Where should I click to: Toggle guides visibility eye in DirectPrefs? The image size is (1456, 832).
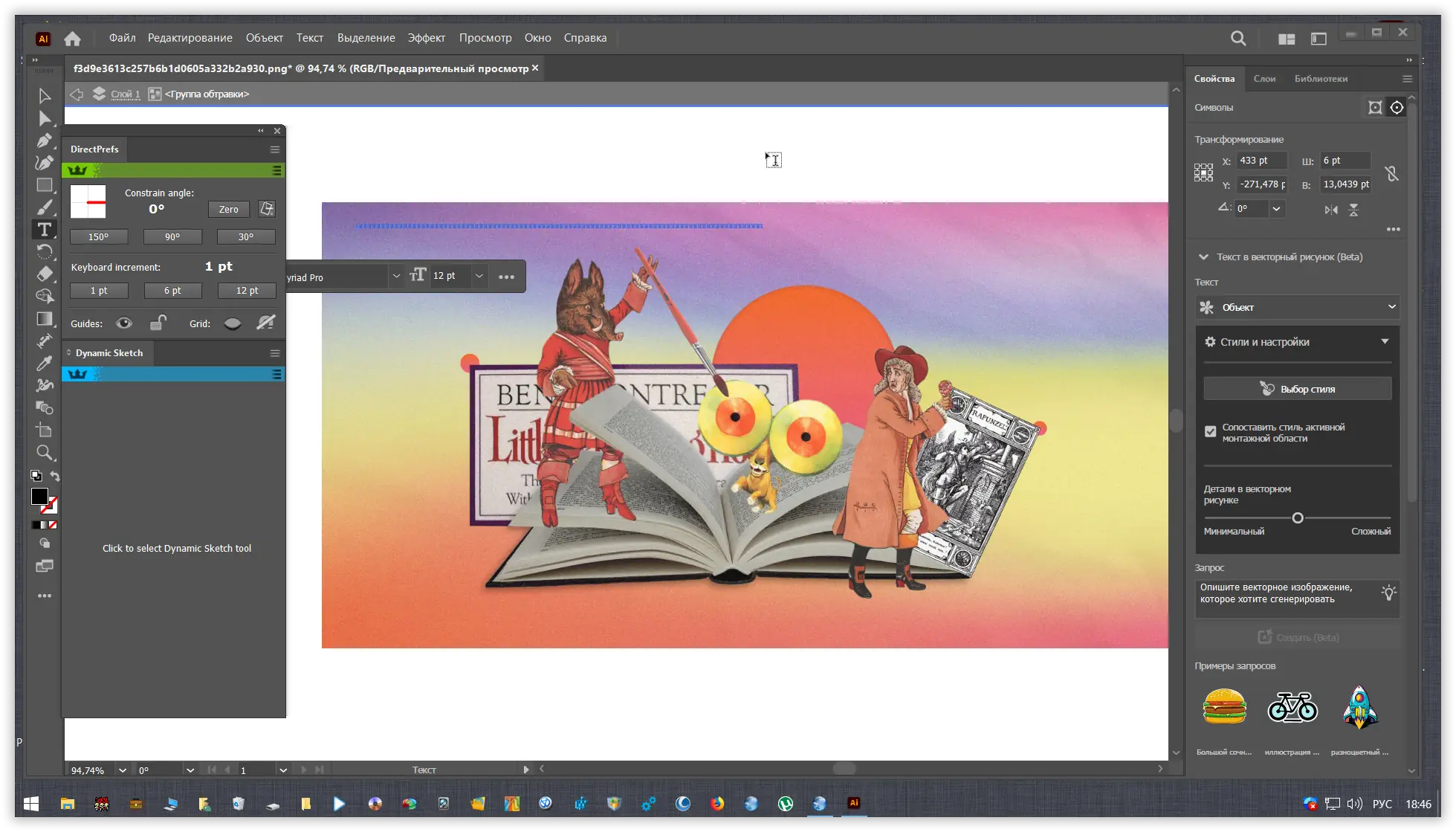124,323
